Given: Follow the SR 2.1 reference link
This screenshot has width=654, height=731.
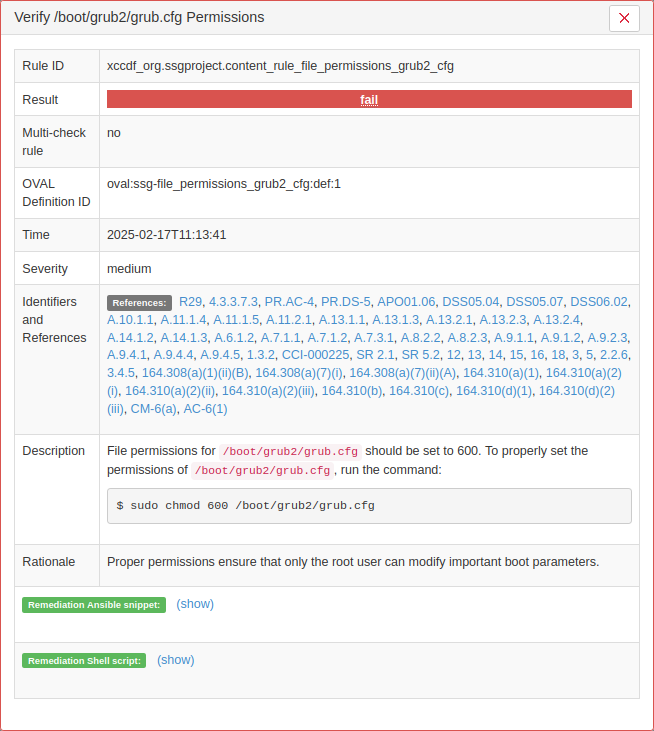Looking at the screenshot, I should coord(375,355).
